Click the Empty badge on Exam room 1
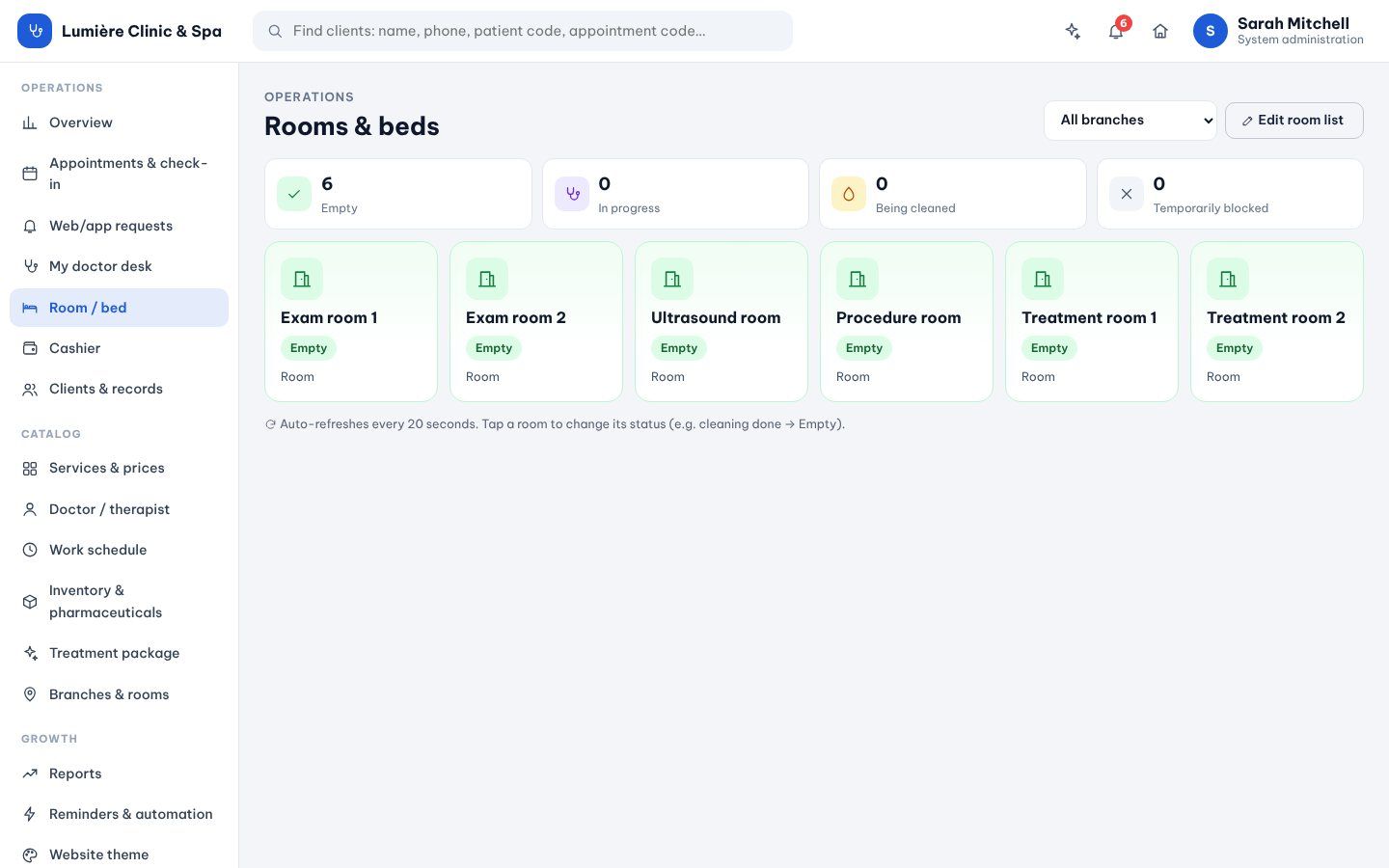Image resolution: width=1389 pixels, height=868 pixels. [309, 348]
